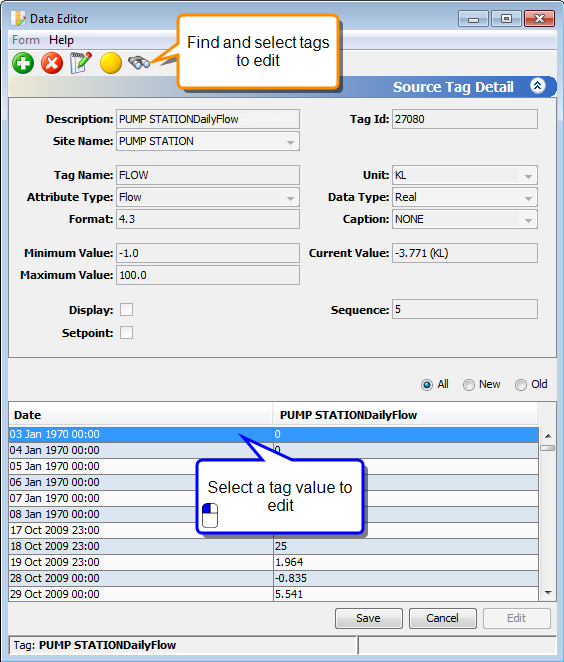Open tag search with binoculars icon
The image size is (564, 662).
click(139, 63)
